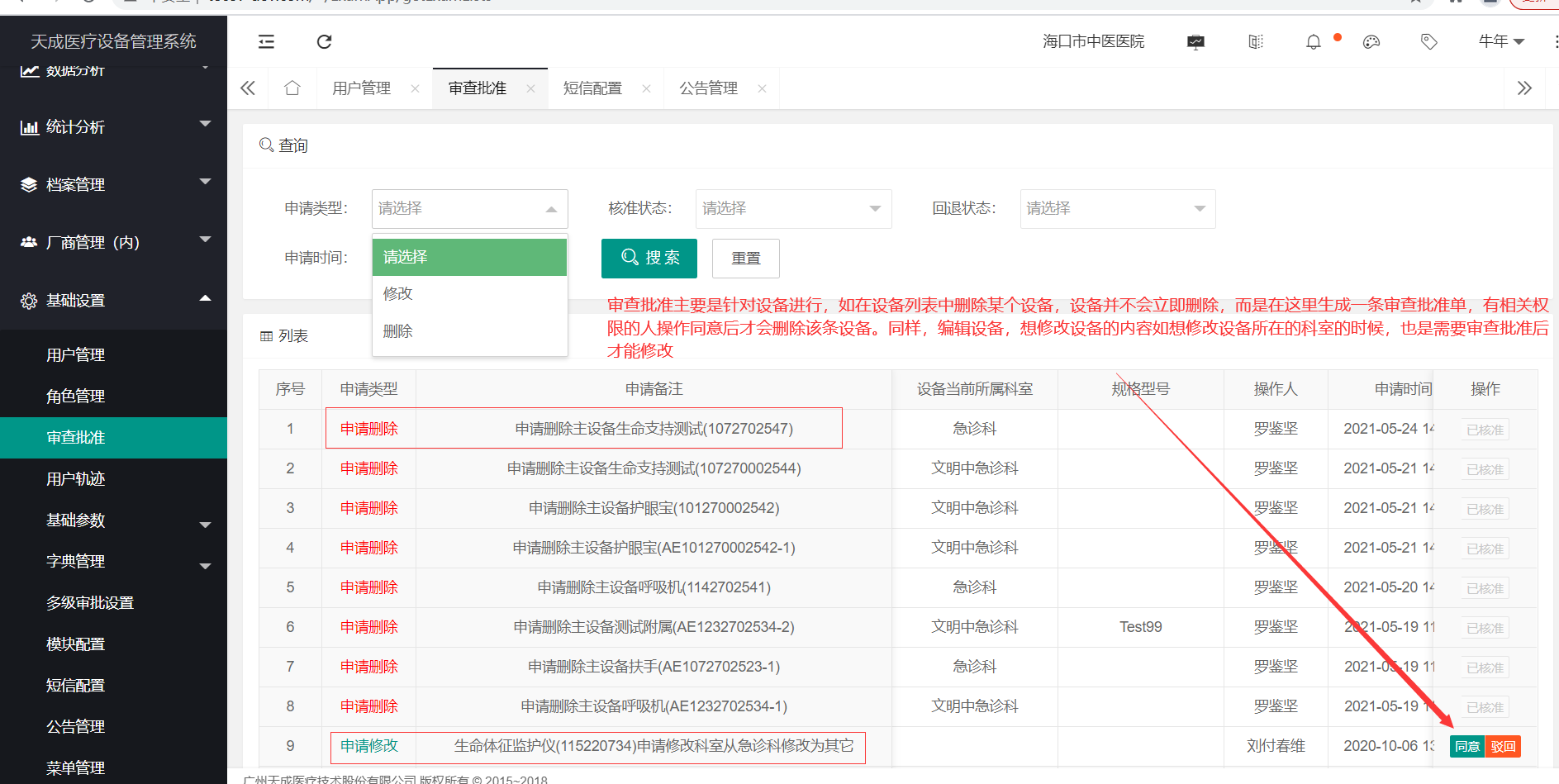This screenshot has height=784, width=1559.
Task: Reject row 9 with 驳回 button
Action: [x=1503, y=747]
